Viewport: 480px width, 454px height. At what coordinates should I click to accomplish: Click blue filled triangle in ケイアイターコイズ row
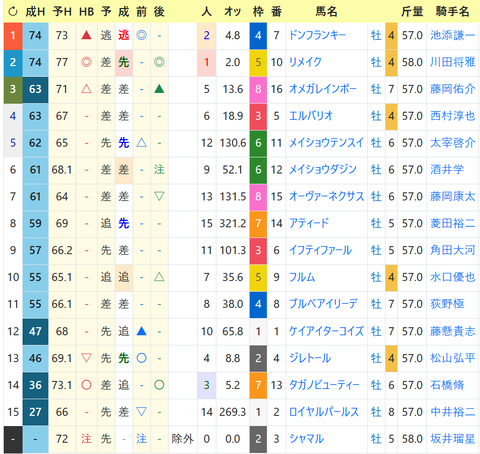(141, 331)
